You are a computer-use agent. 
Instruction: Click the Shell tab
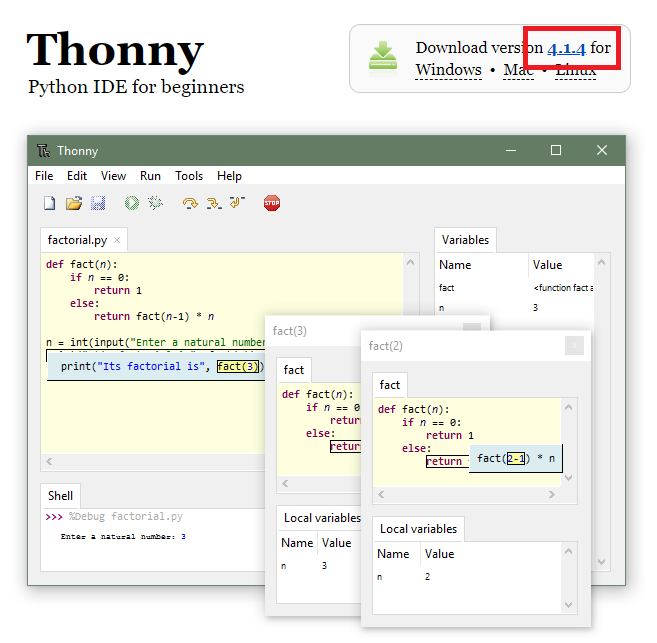point(61,495)
